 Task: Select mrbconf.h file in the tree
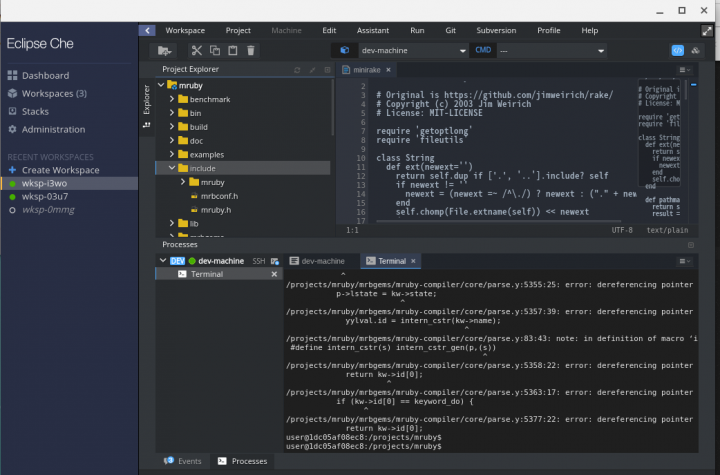pos(219,196)
